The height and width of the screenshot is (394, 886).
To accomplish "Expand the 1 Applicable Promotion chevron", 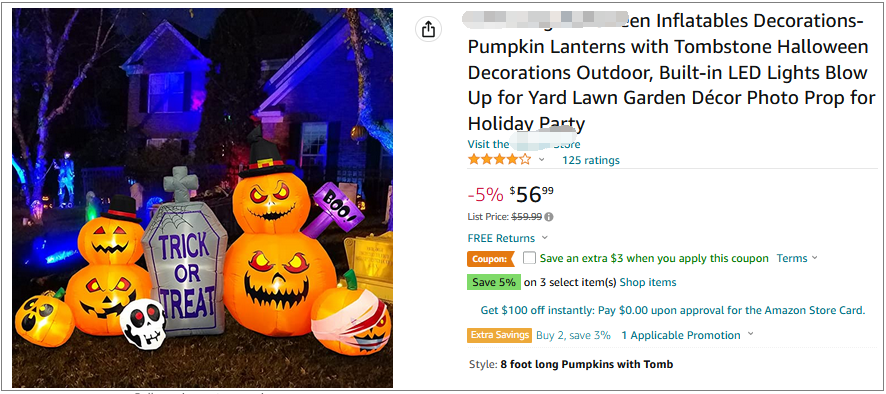I will point(750,334).
